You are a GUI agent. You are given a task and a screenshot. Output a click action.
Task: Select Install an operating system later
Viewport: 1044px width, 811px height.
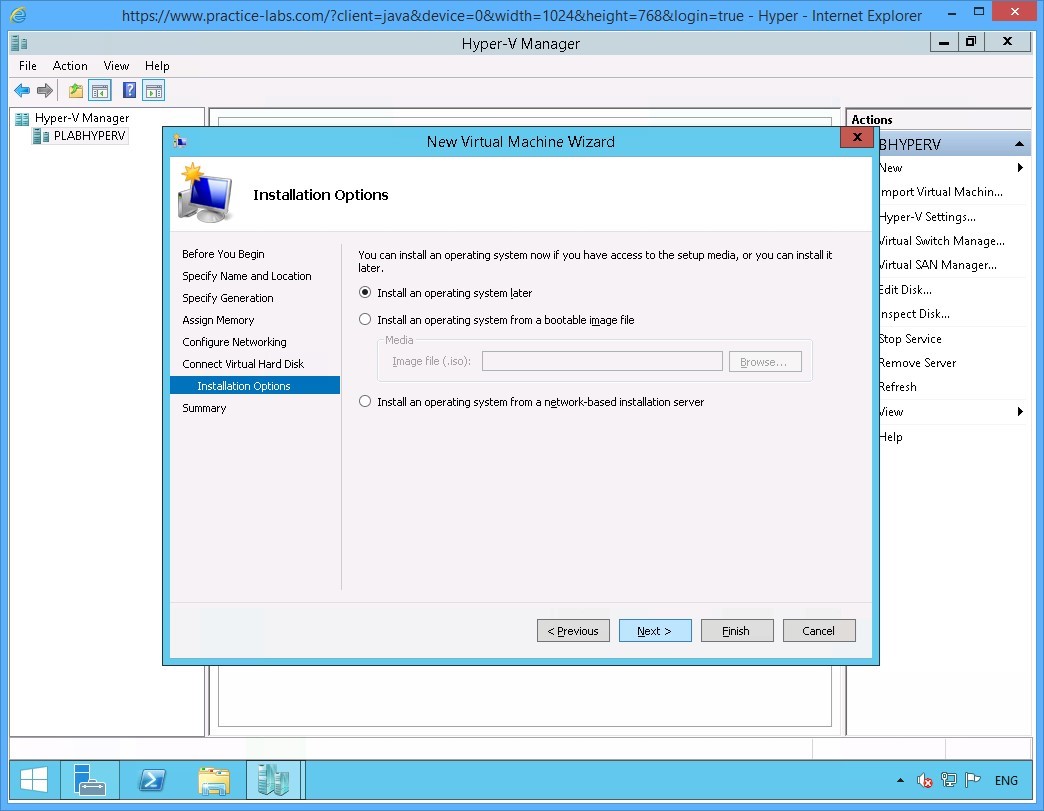(x=365, y=292)
